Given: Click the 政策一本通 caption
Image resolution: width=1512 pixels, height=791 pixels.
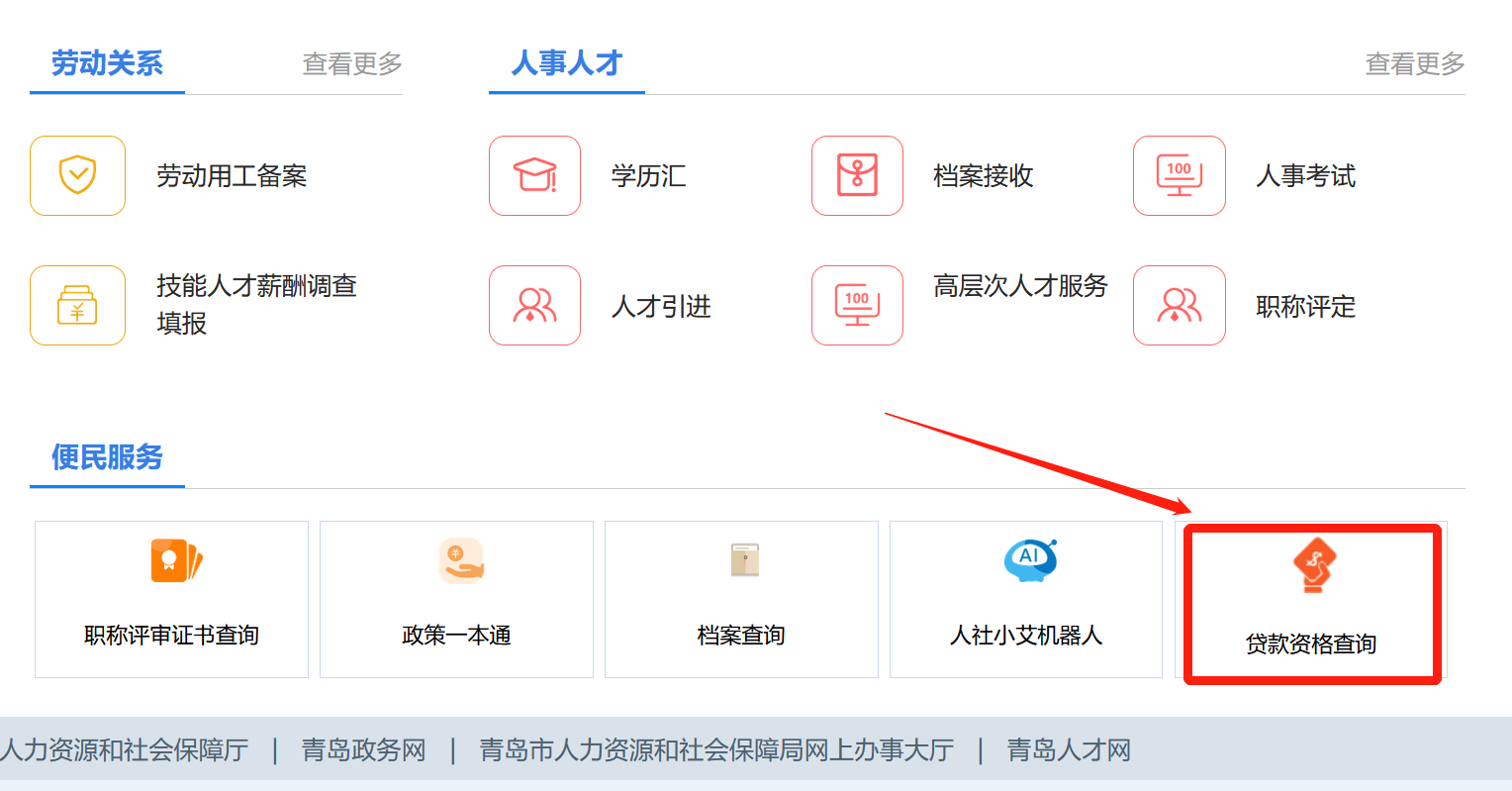Looking at the screenshot, I should tap(456, 636).
